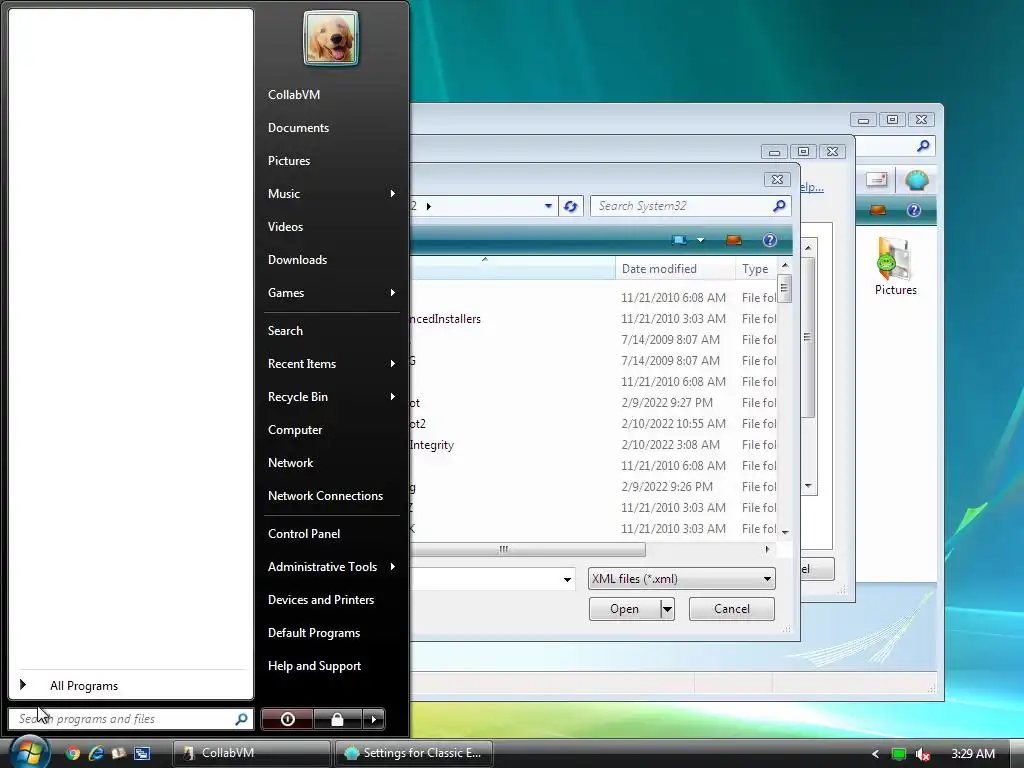Open Computer from Start menu
Screen dimensions: 1024x768
pos(295,430)
